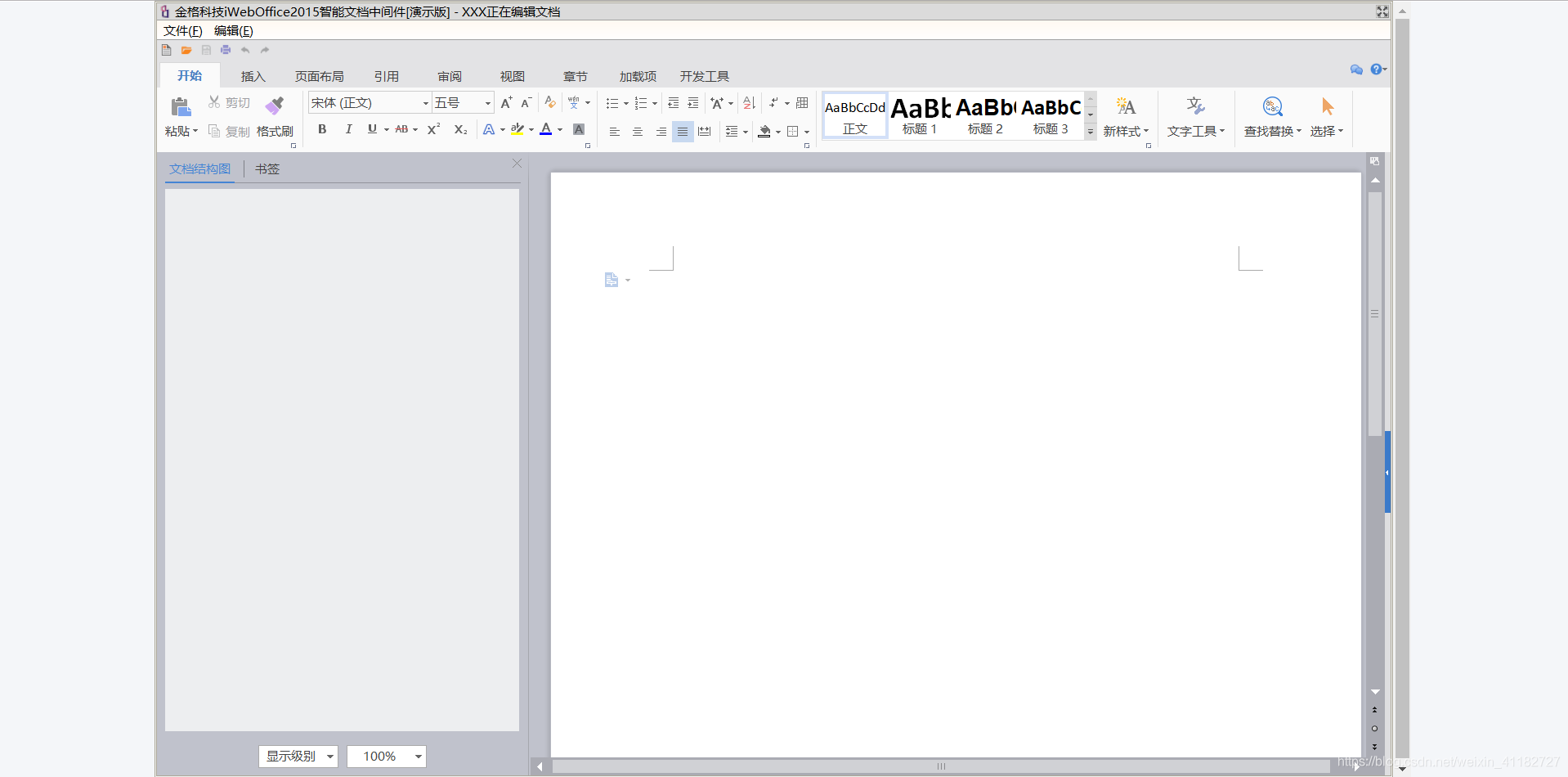Viewport: 1568px width, 777px height.
Task: Click the show paragraph marks icon
Action: click(x=773, y=103)
